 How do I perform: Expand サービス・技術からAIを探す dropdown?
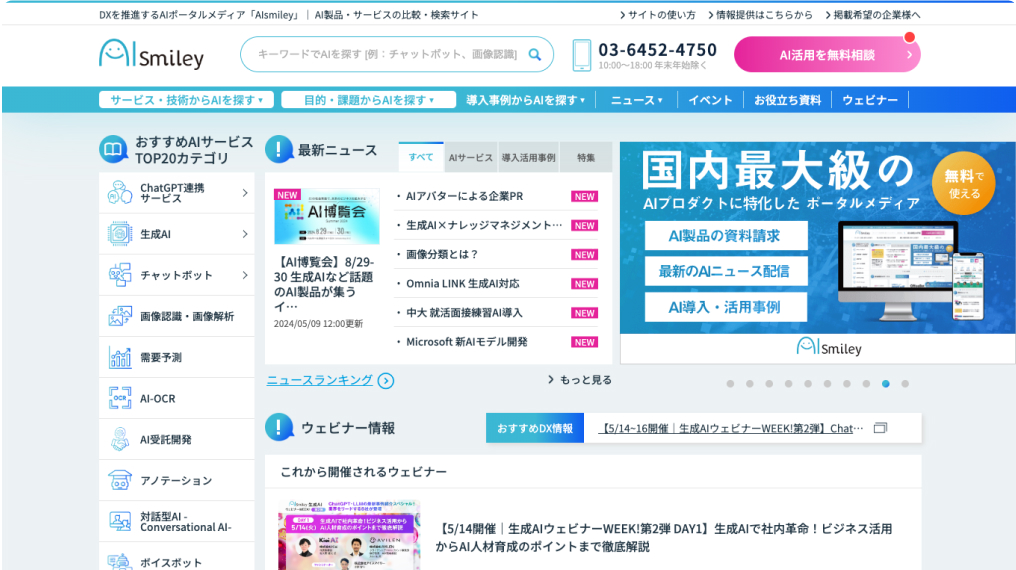pyautogui.click(x=186, y=100)
